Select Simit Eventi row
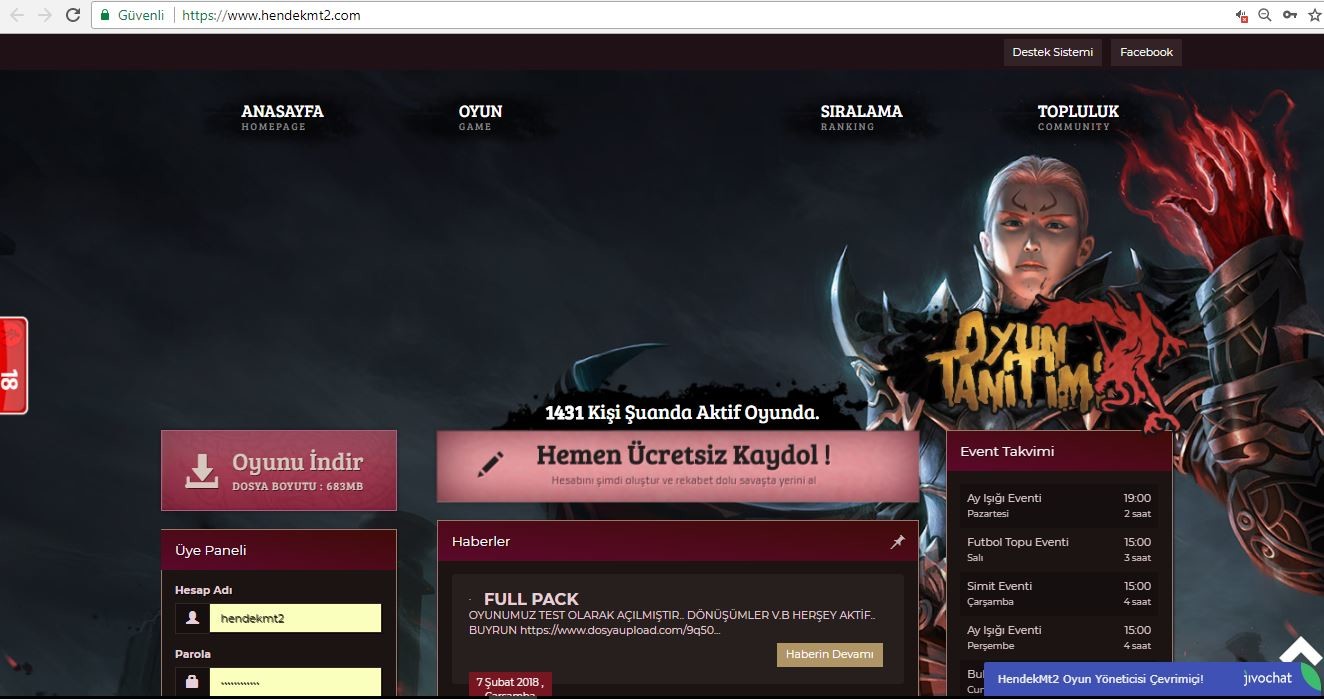This screenshot has width=1324, height=699. pos(1059,593)
